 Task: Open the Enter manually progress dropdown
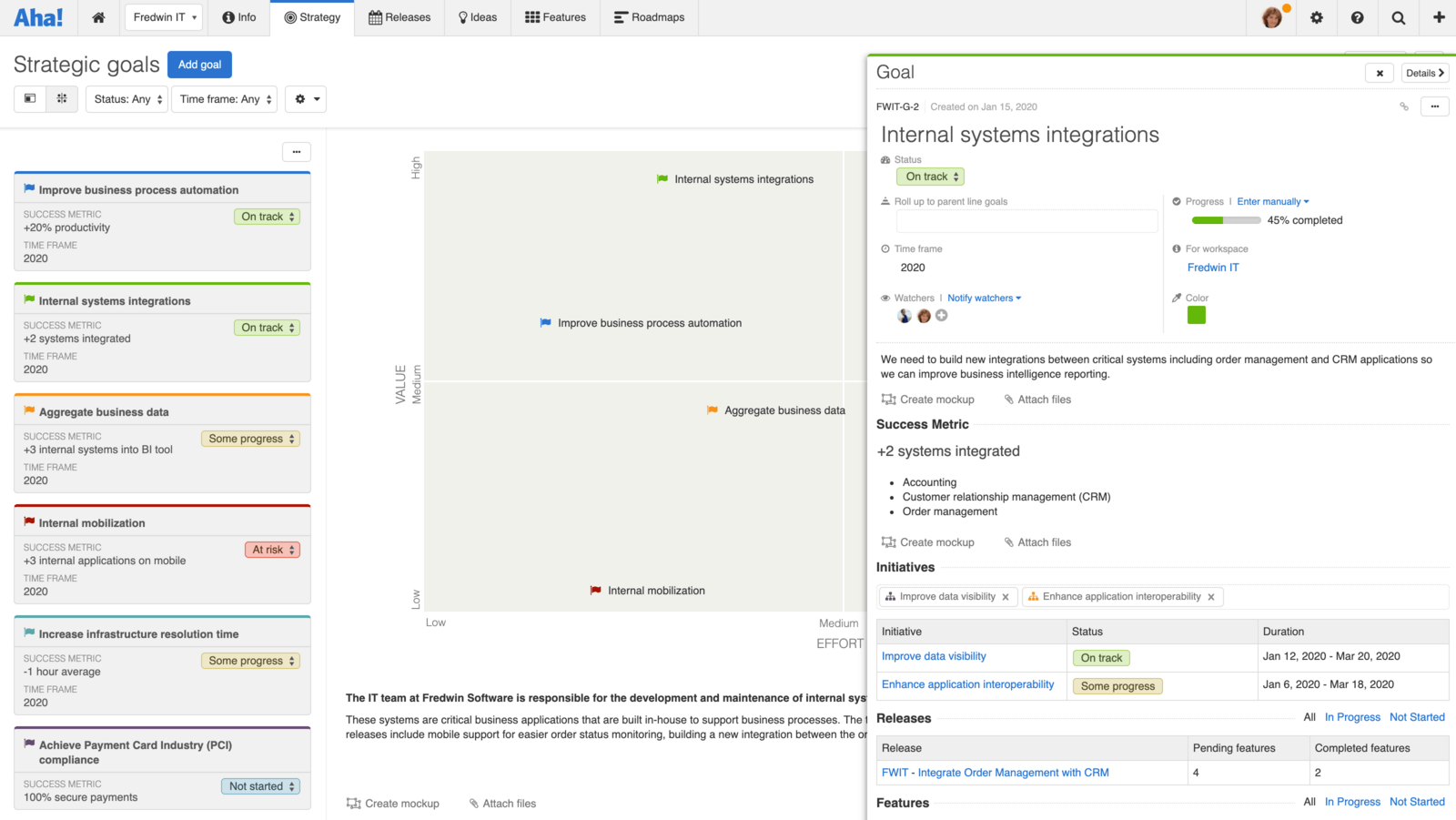(x=1273, y=202)
